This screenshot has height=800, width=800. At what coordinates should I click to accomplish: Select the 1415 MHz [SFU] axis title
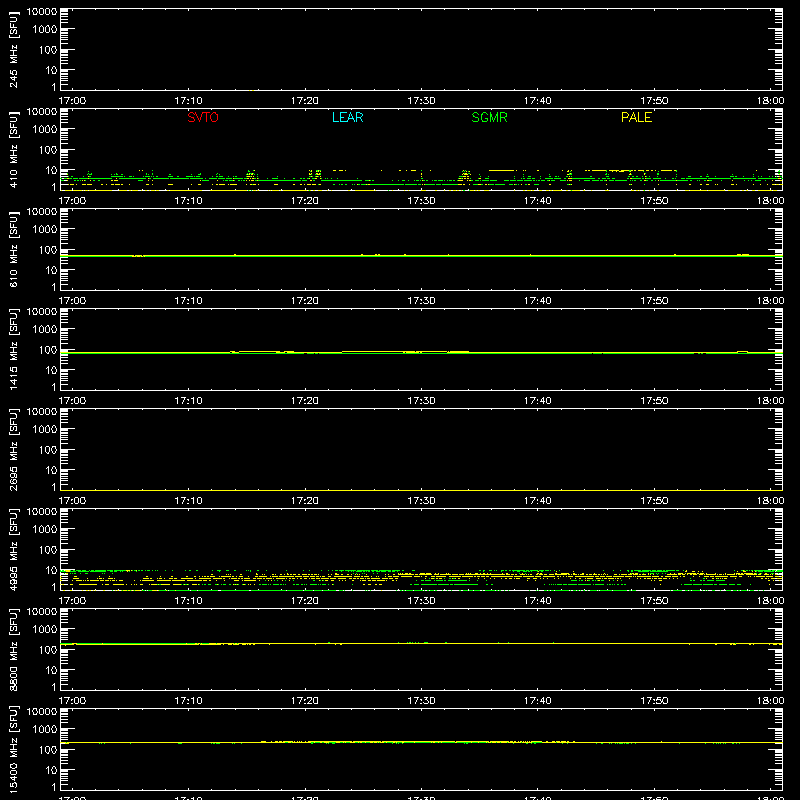[x=14, y=349]
